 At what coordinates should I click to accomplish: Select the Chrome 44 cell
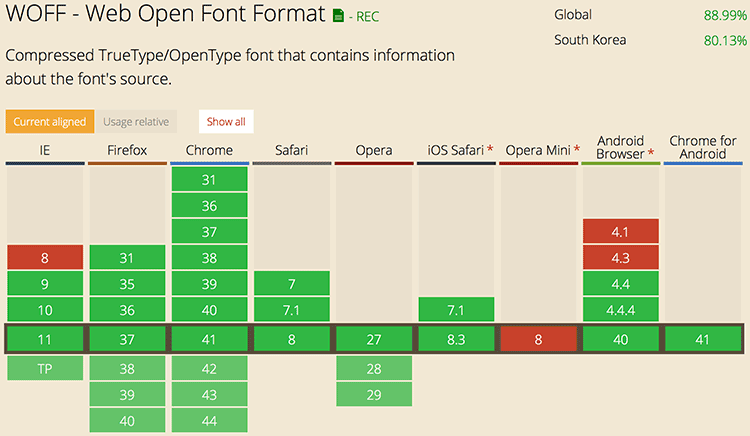210,420
